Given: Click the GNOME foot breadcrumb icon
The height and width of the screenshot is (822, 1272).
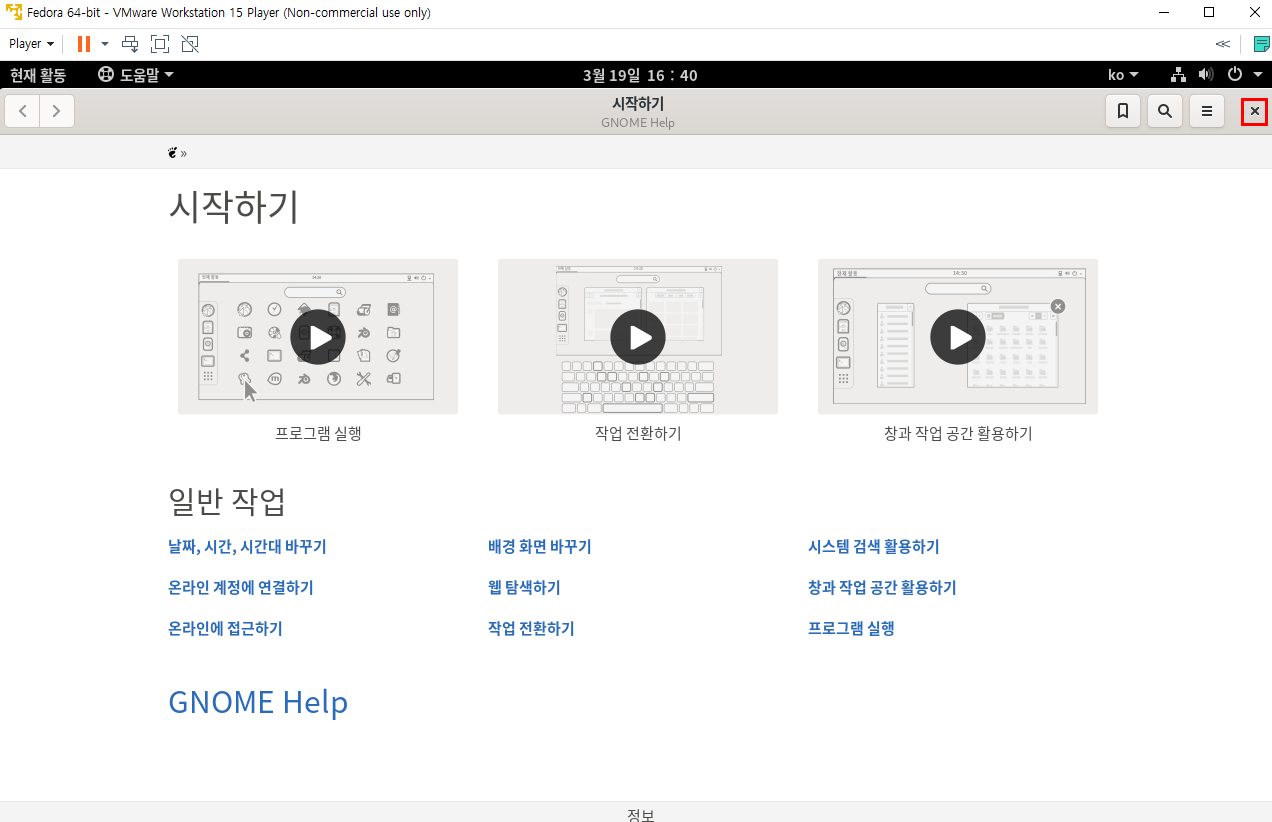Looking at the screenshot, I should pos(173,153).
